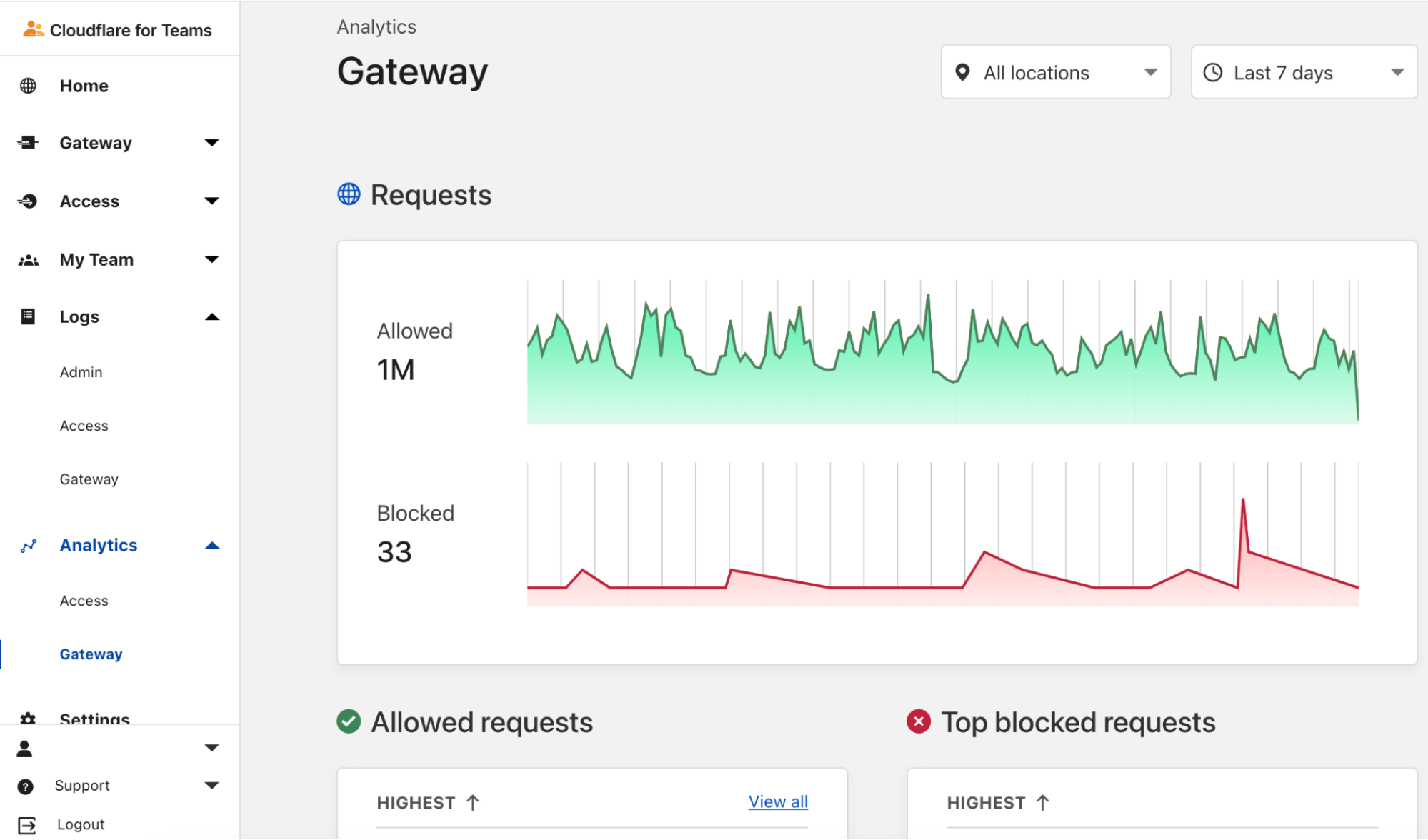Screen dimensions: 1428x840
Task: Click the Analytics graph icon
Action: point(29,546)
